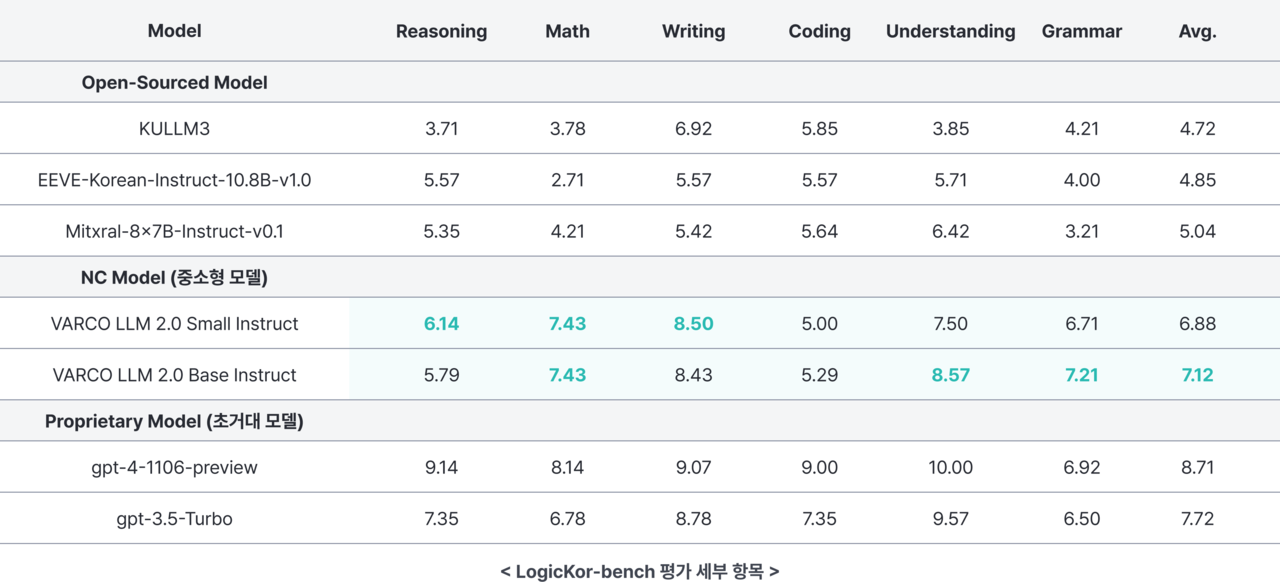Click VARCO LLM 2.0 Small Instruct
1280x582 pixels.
point(174,324)
